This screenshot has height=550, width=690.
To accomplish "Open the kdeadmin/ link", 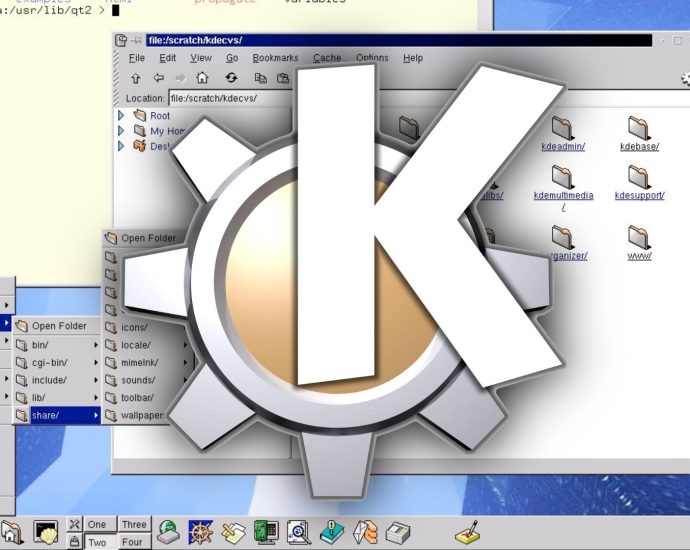I will tap(563, 147).
